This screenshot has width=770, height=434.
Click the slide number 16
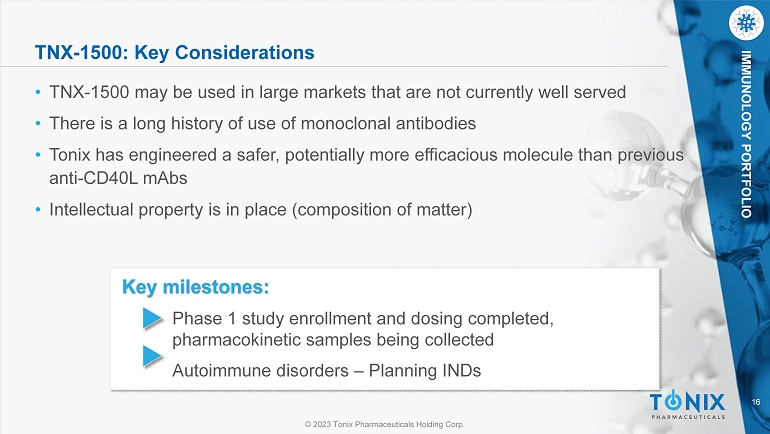click(x=756, y=402)
